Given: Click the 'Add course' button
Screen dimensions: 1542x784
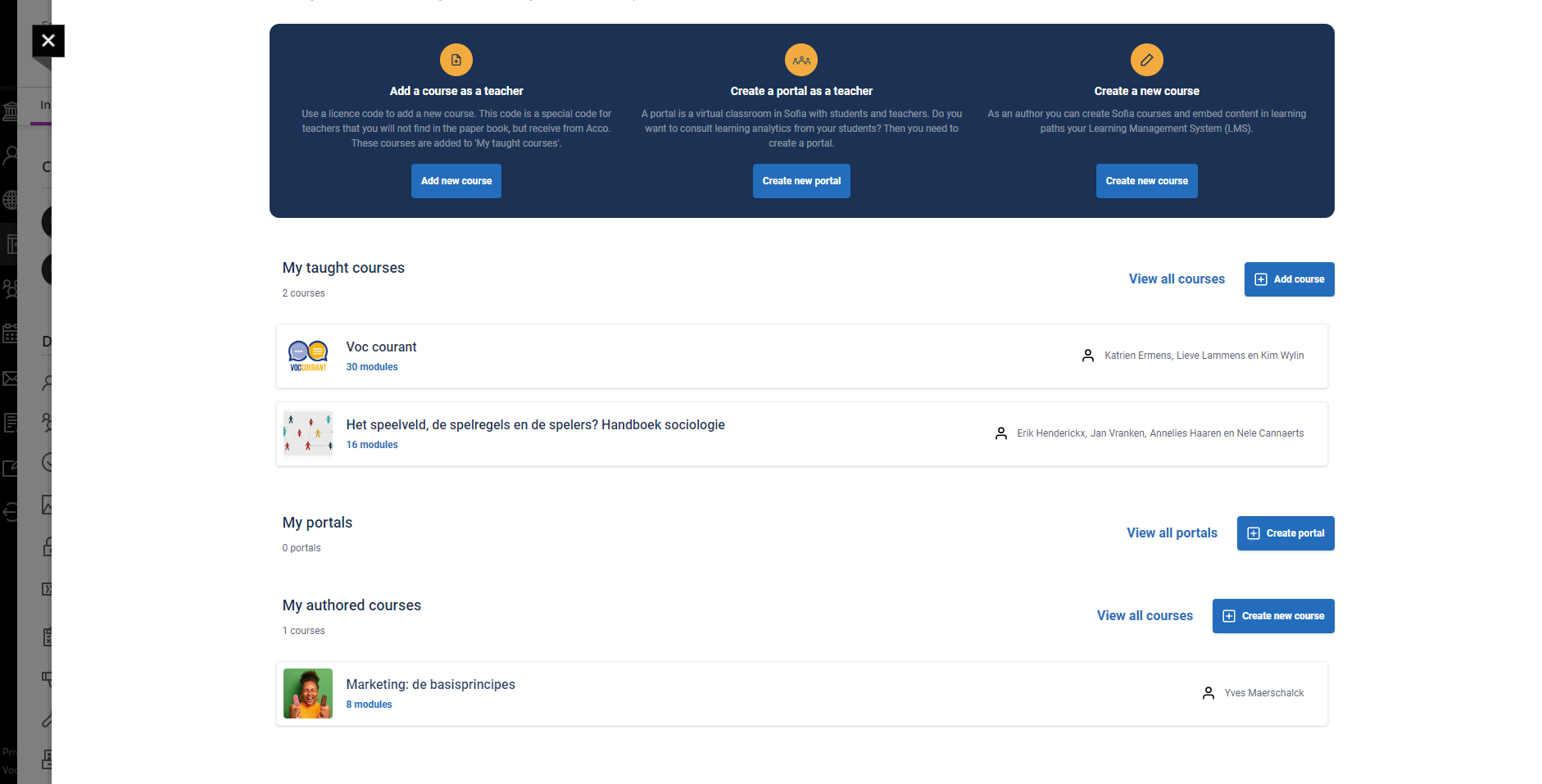Looking at the screenshot, I should (1289, 279).
